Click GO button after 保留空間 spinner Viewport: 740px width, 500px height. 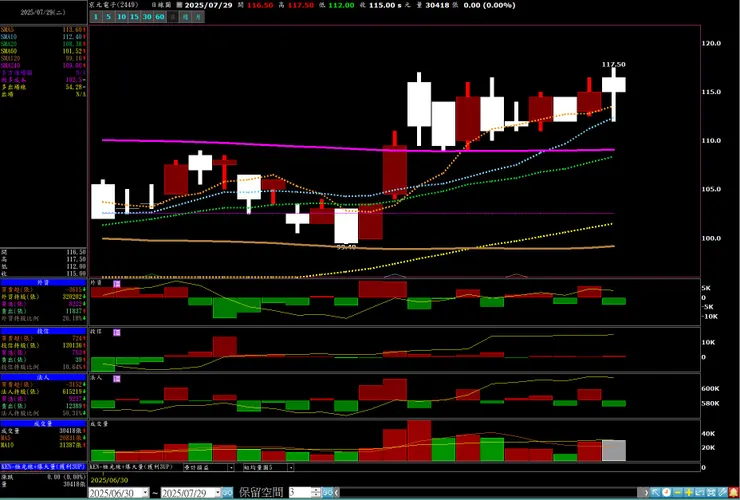328,492
